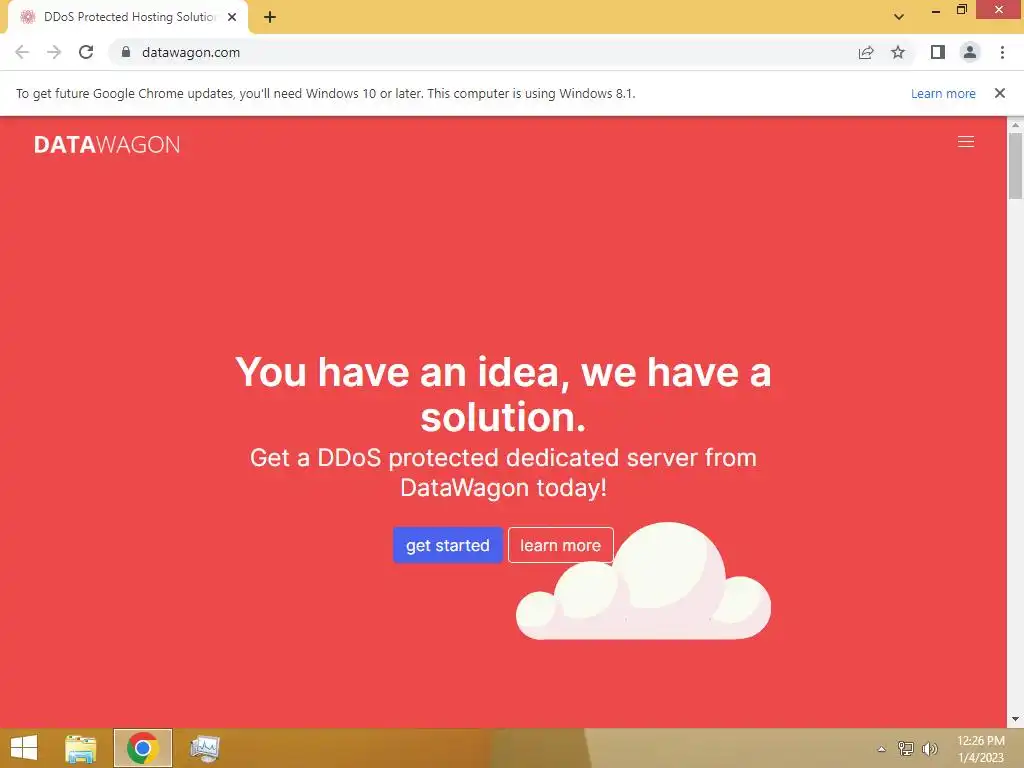Go back using the browser back arrow
Viewport: 1024px width, 768px height.
tap(22, 52)
